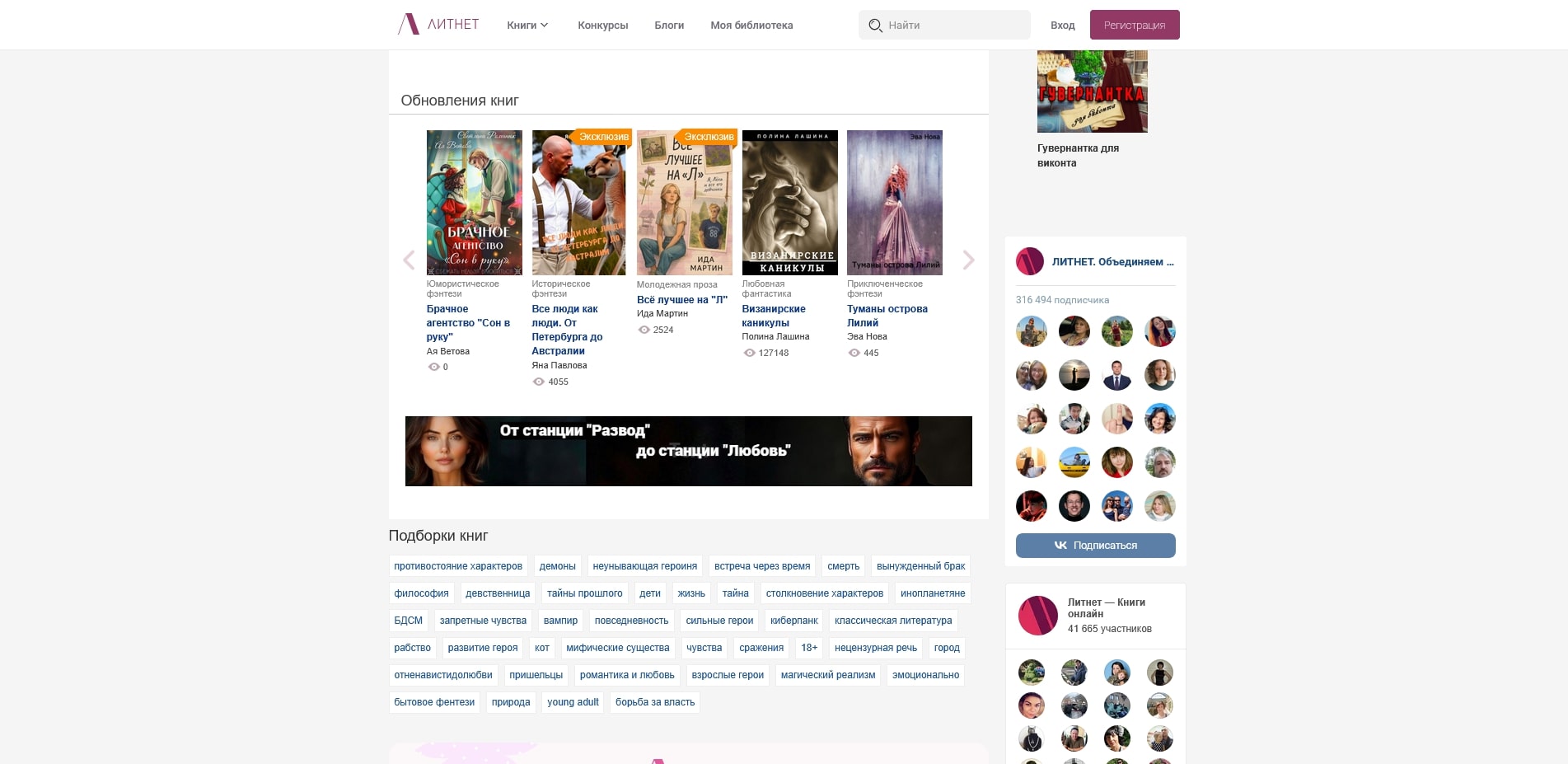Click the Литнет — Книги онлайн group logo
This screenshot has height=764, width=1568.
pos(1037,616)
